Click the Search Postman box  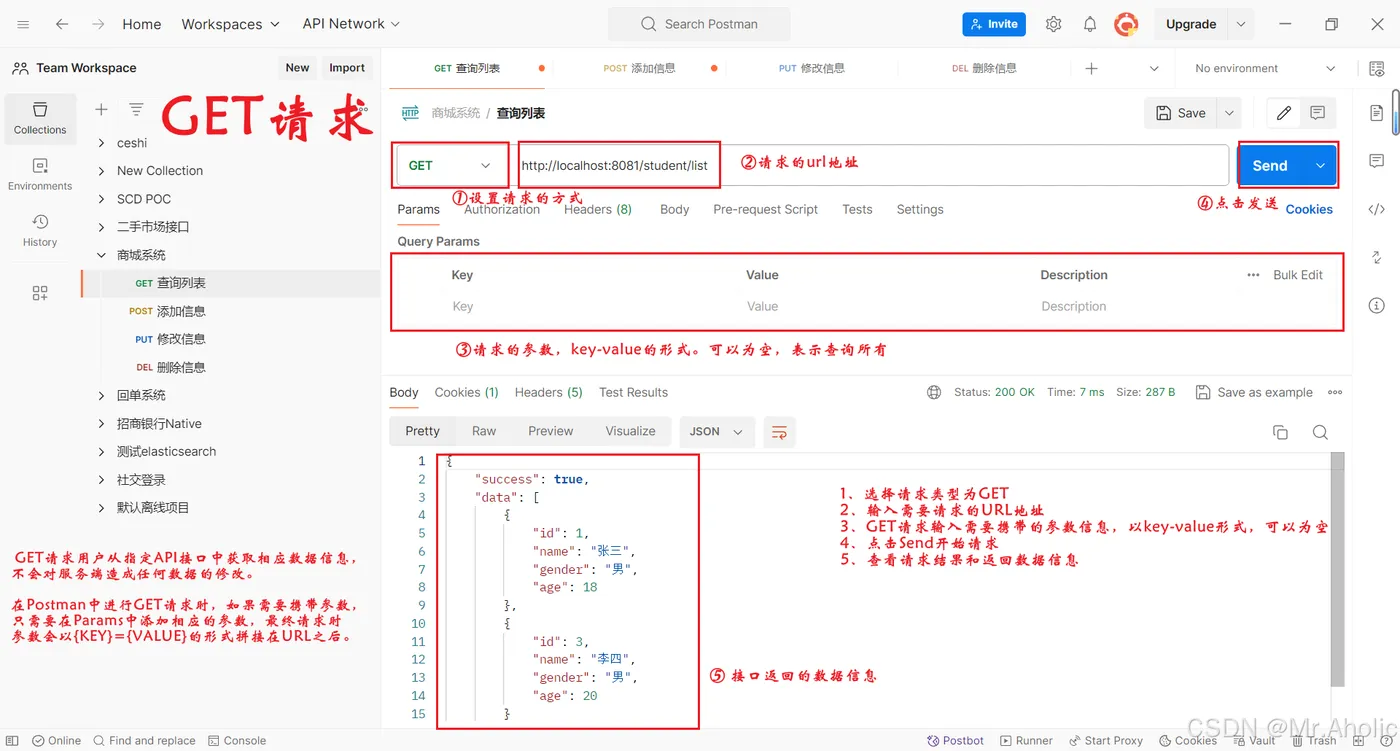click(x=699, y=24)
